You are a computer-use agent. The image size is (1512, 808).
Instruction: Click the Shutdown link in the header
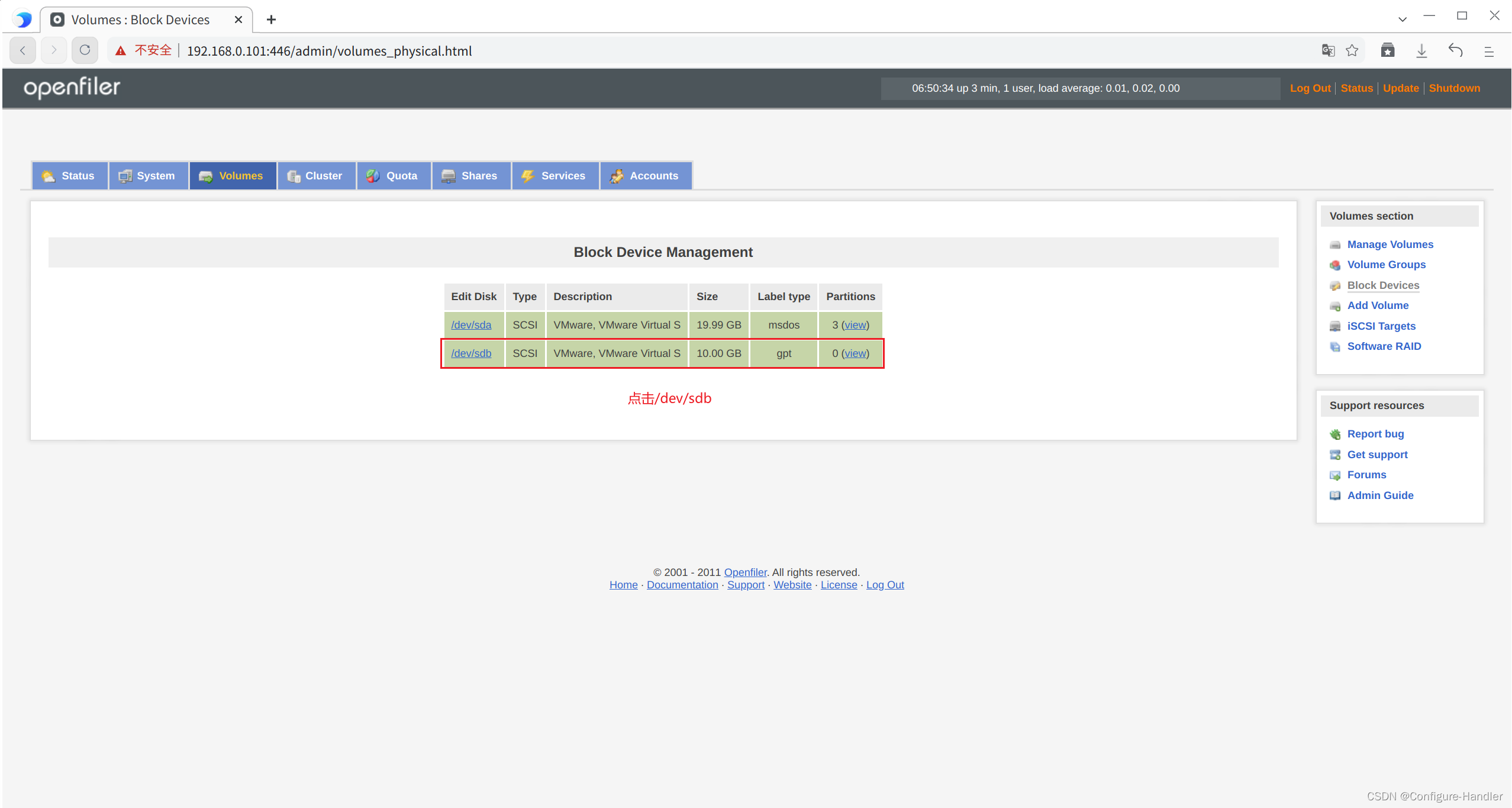(1454, 88)
